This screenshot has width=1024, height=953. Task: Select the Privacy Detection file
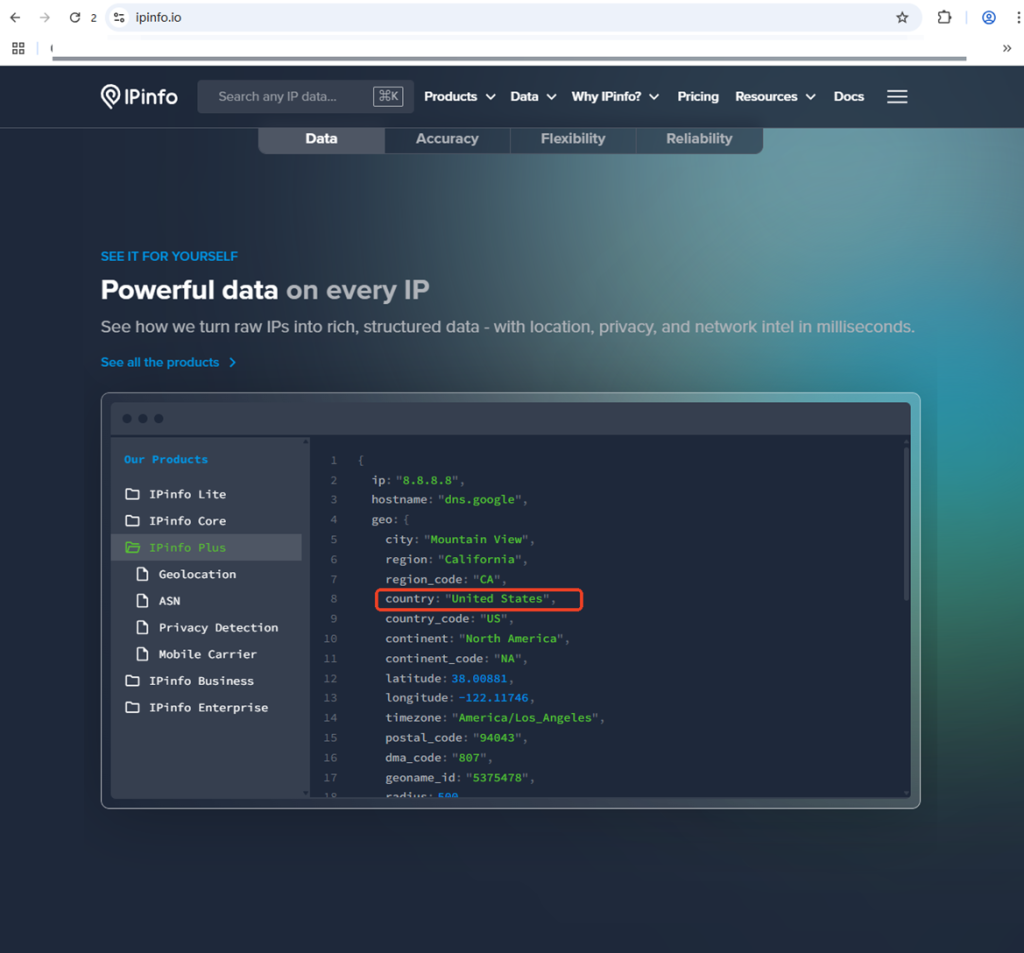point(218,627)
